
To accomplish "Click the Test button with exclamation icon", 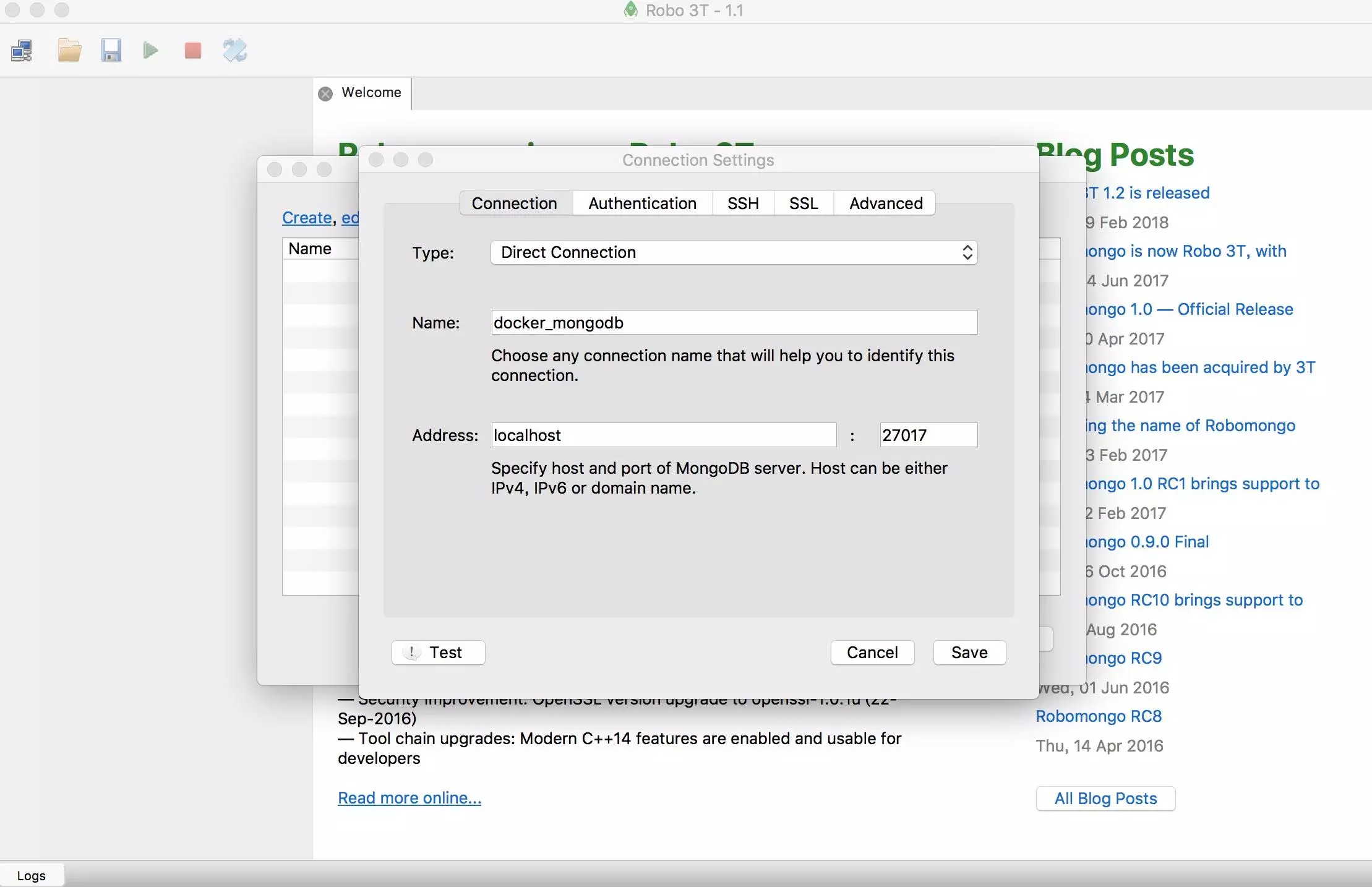I will coord(438,653).
